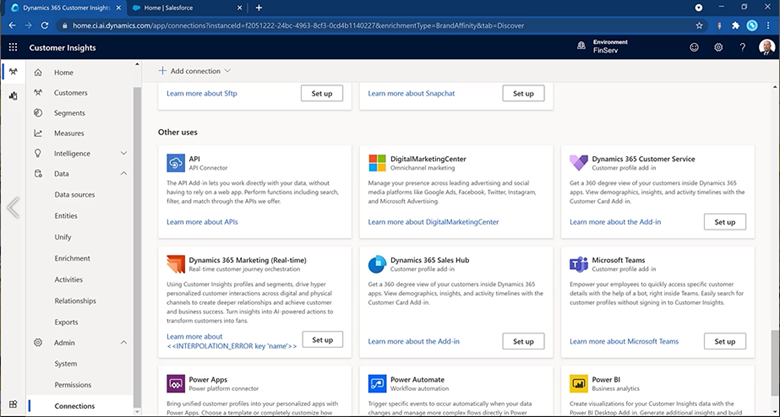Click the DigitalMarketingCenter logo icon

click(x=377, y=163)
